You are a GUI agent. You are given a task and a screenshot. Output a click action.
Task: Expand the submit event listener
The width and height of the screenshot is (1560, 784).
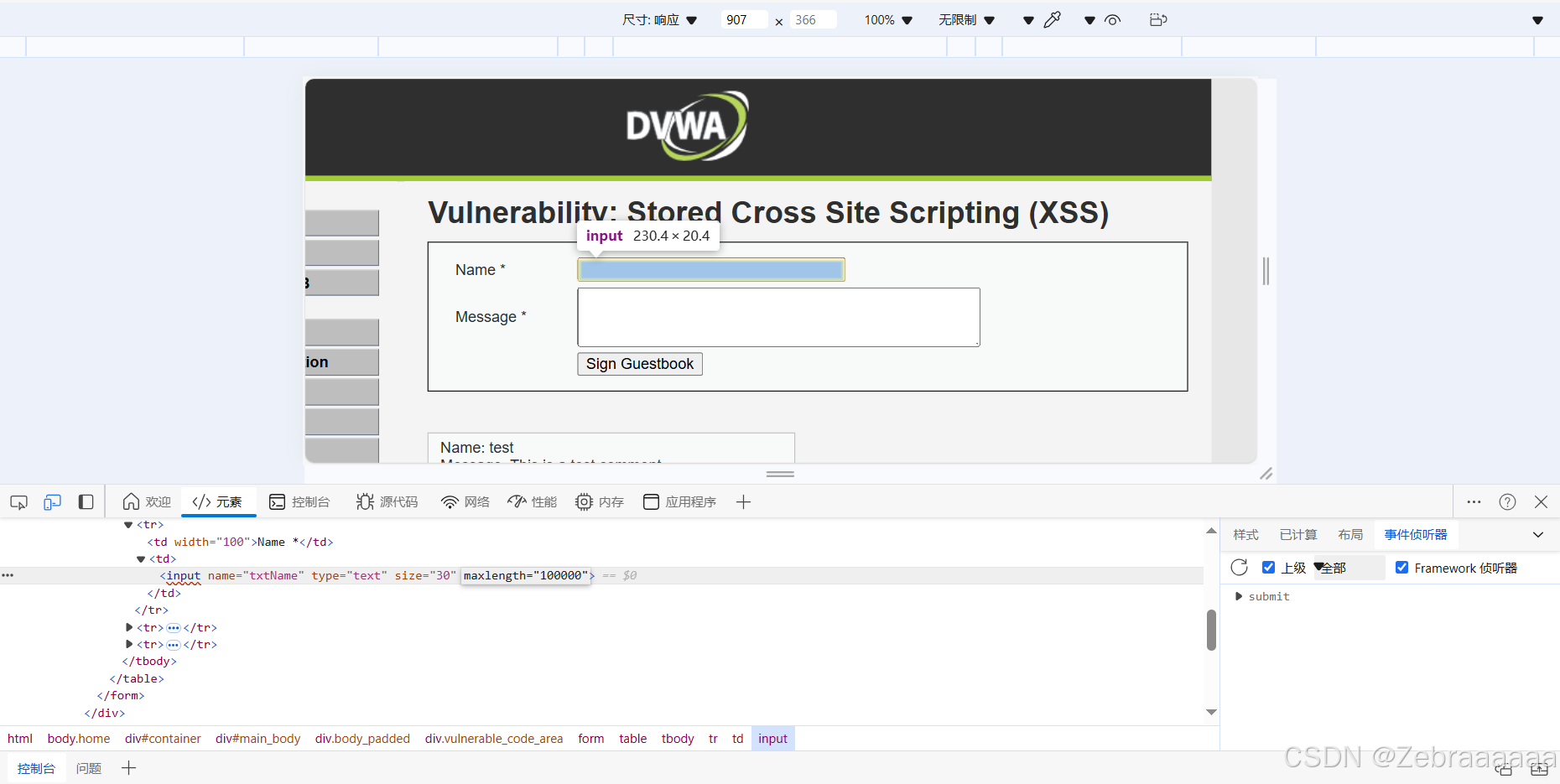[1239, 596]
